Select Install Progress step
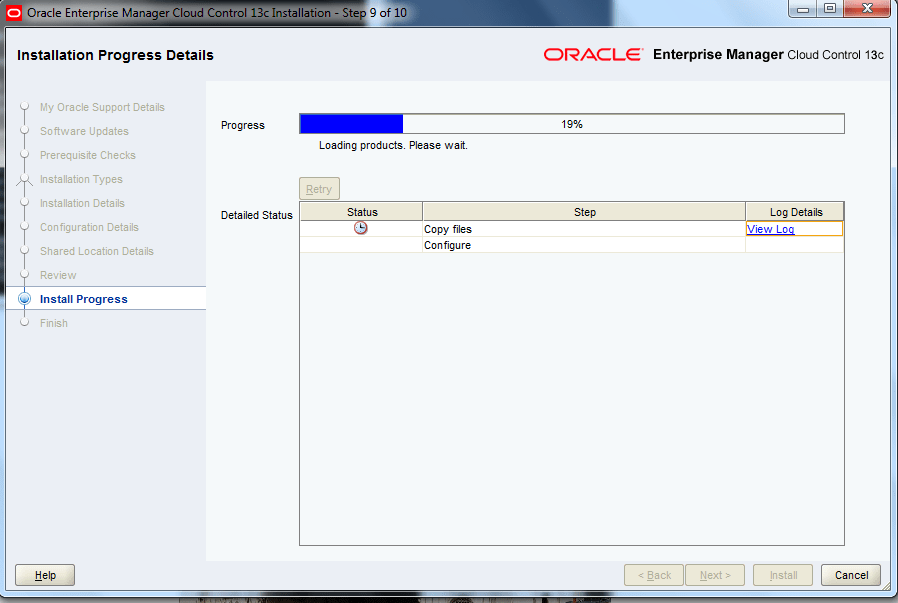The width and height of the screenshot is (898, 603). coord(84,299)
